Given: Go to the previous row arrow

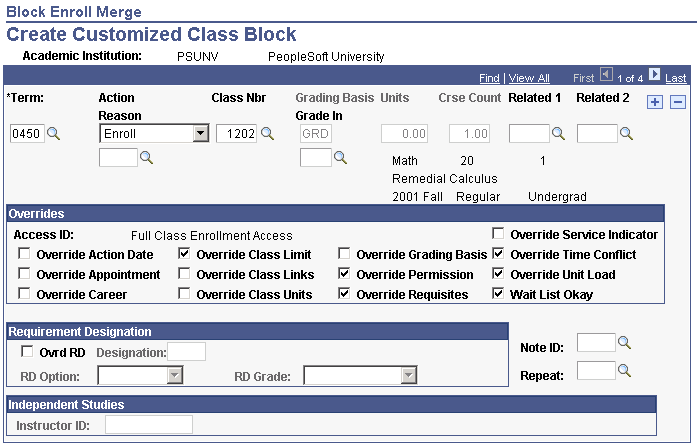Looking at the screenshot, I should click(606, 74).
